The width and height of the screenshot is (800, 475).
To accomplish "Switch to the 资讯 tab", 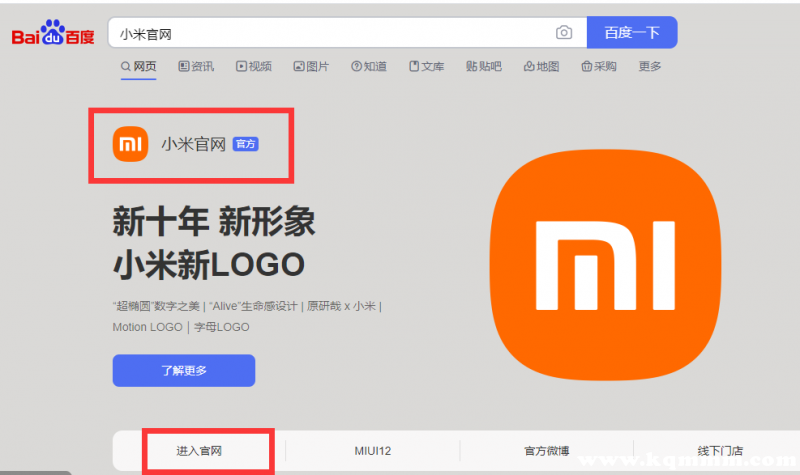I will (x=196, y=67).
